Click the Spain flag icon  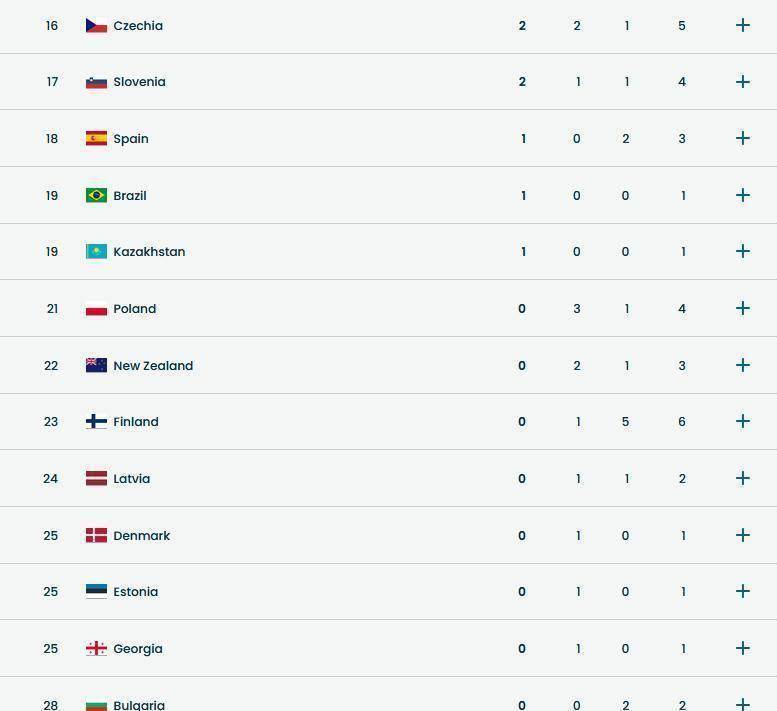point(96,139)
